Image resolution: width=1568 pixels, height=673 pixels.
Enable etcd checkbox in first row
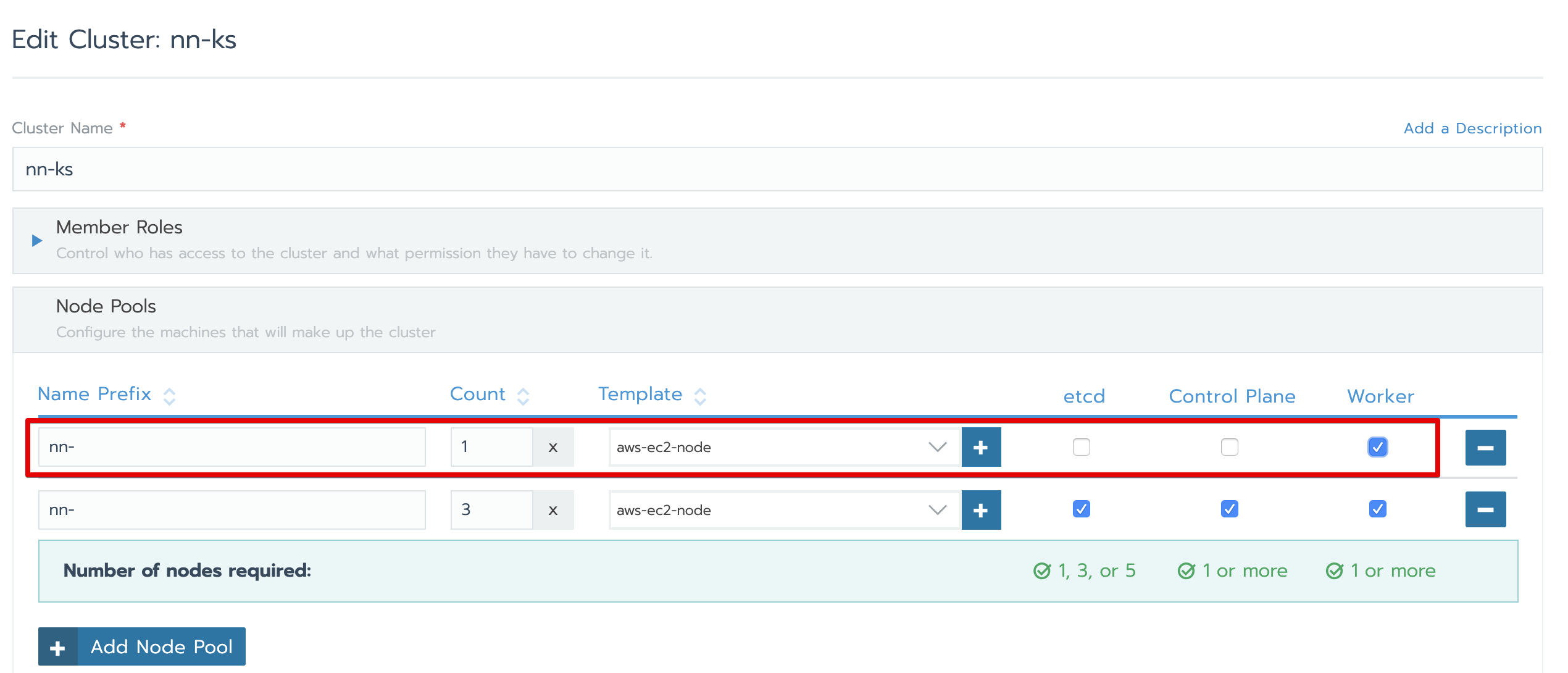[1081, 446]
